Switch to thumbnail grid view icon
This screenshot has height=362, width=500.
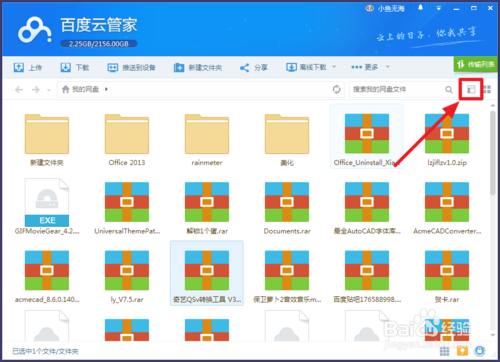(487, 89)
